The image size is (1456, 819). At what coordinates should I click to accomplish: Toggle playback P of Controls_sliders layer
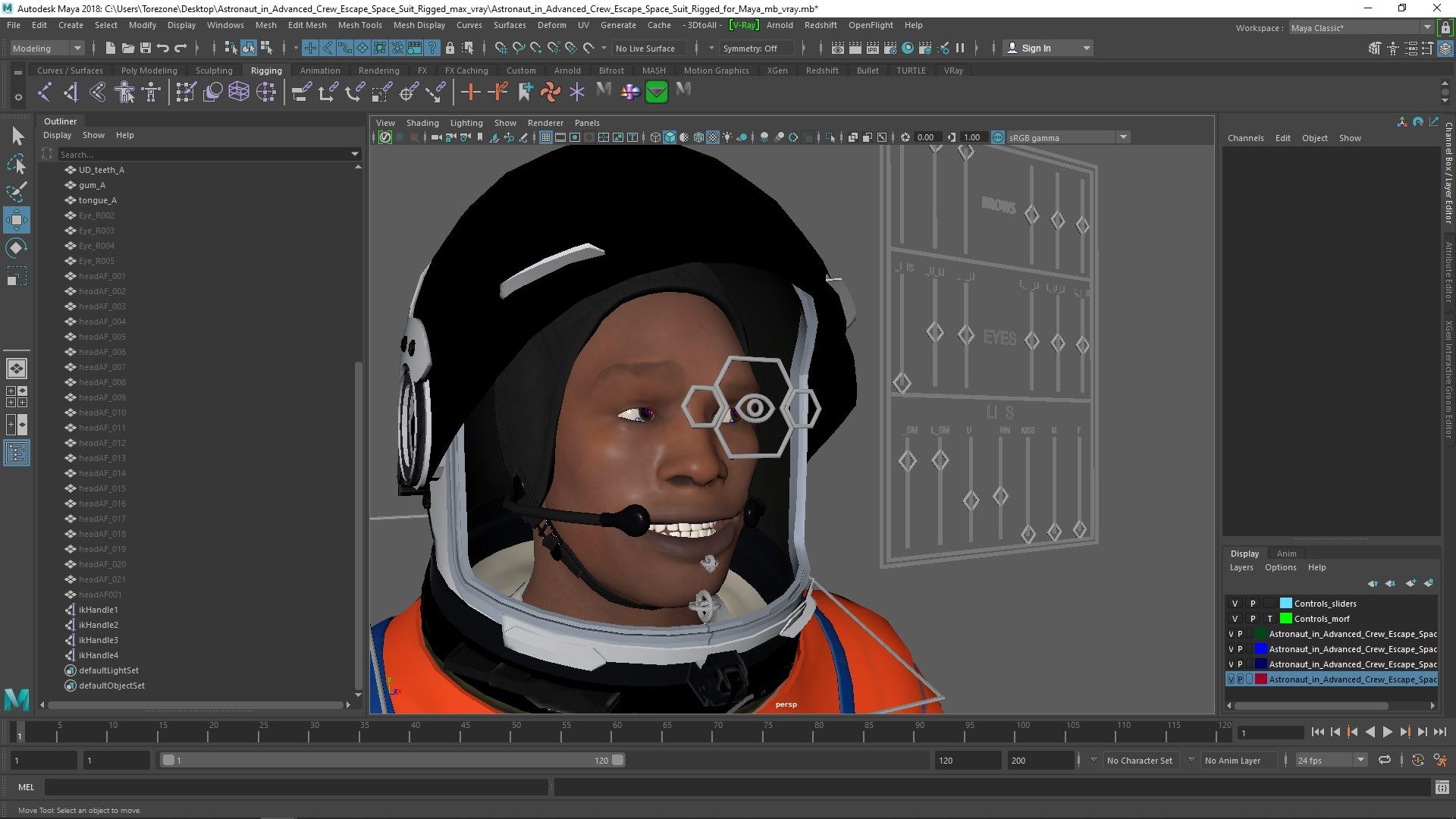click(1253, 604)
